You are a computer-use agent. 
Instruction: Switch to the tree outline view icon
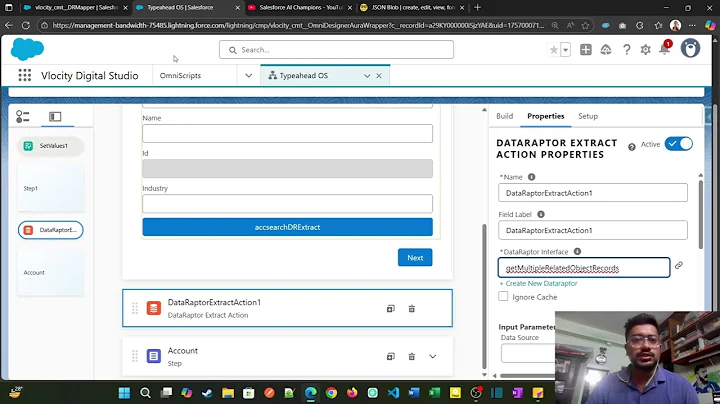pyautogui.click(x=22, y=117)
